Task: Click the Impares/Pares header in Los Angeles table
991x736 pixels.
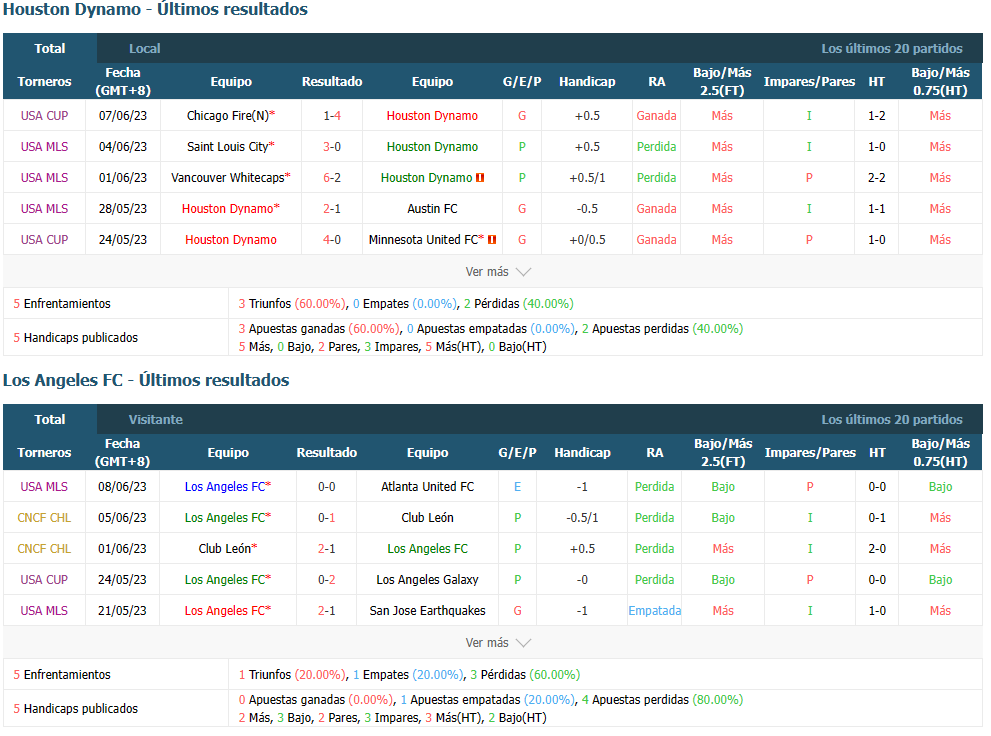Action: coord(810,452)
